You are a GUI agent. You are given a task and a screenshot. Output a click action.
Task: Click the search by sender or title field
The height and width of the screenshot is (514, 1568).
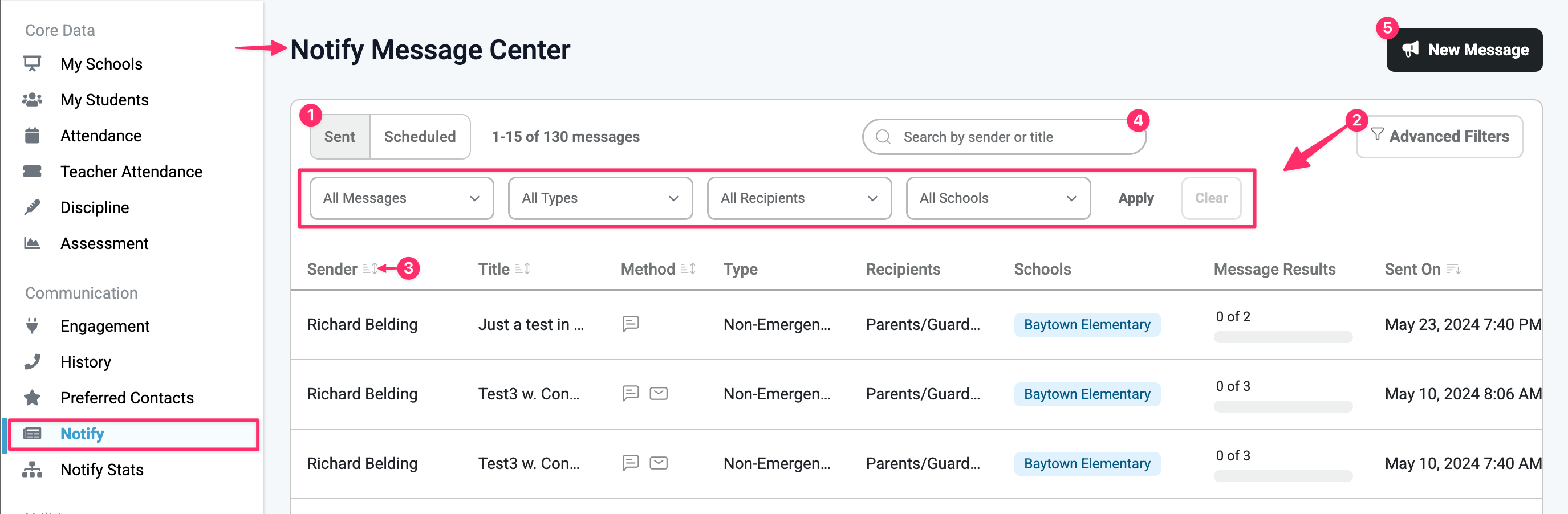tap(1004, 137)
